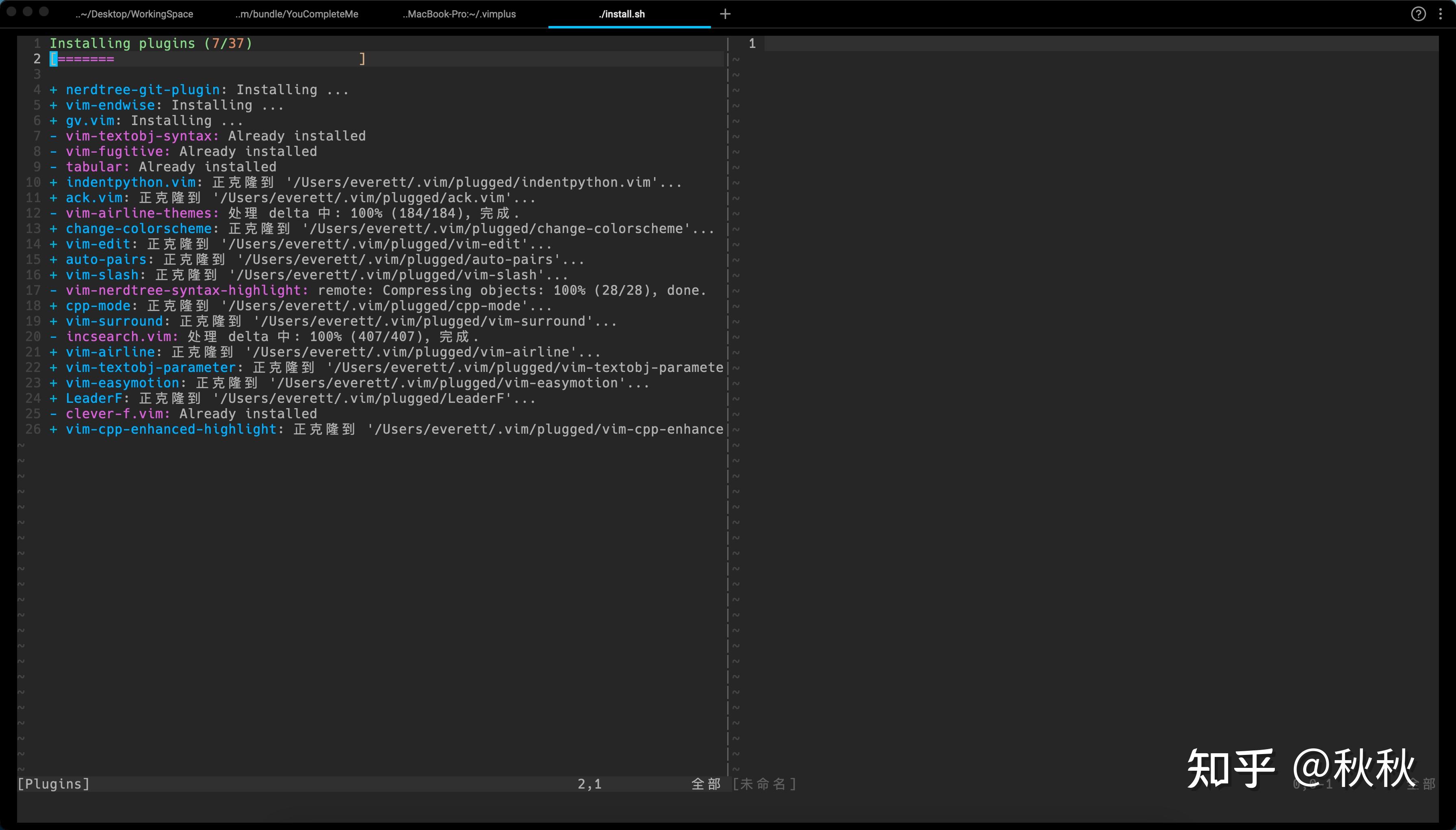
Task: Switch to the MacBook-Pro:~/.vimplus tab
Action: 459,14
